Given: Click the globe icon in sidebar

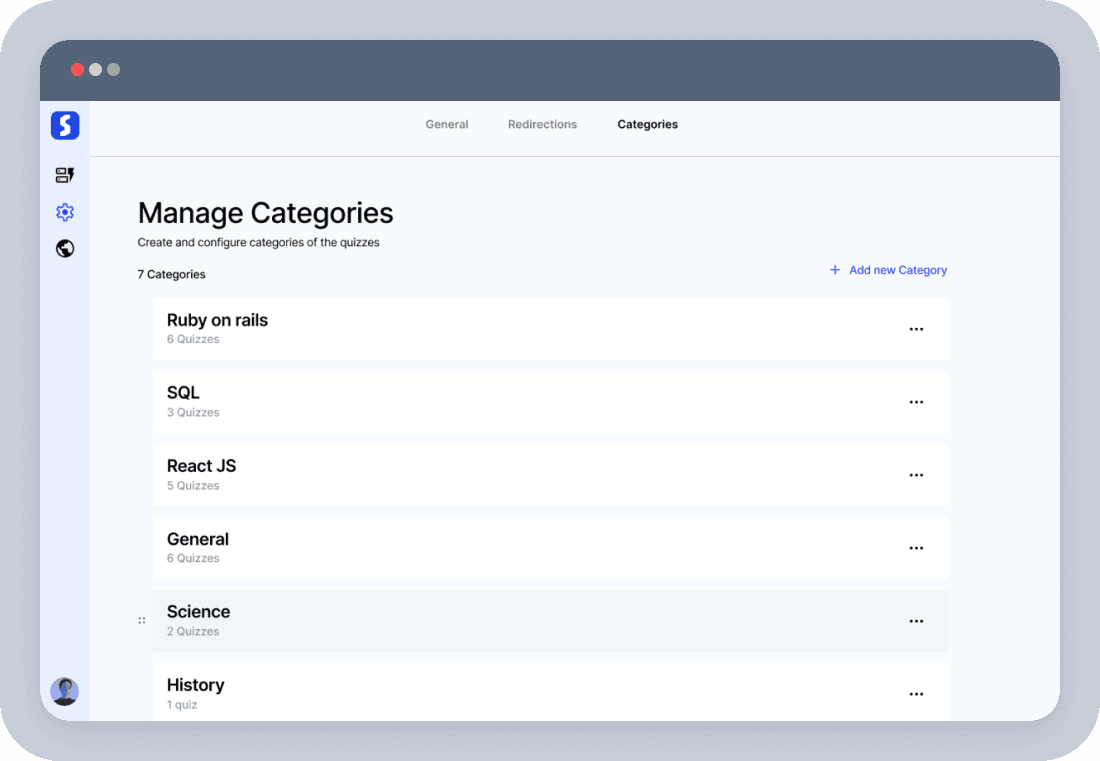Looking at the screenshot, I should 65,249.
